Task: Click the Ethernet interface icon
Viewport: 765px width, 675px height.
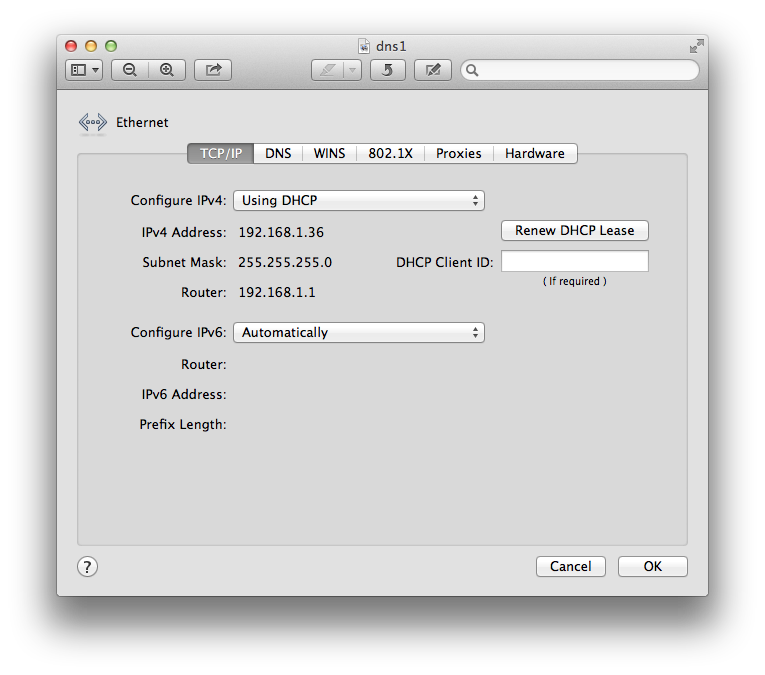Action: (x=93, y=122)
